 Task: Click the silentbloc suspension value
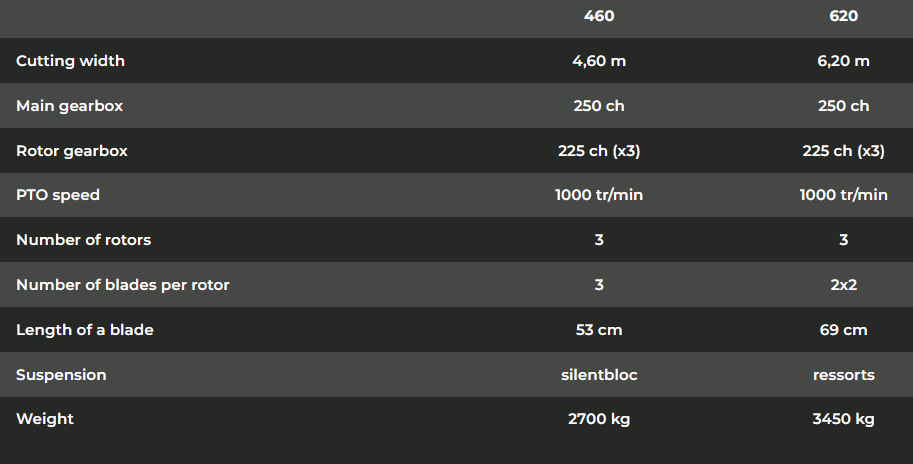pos(599,375)
